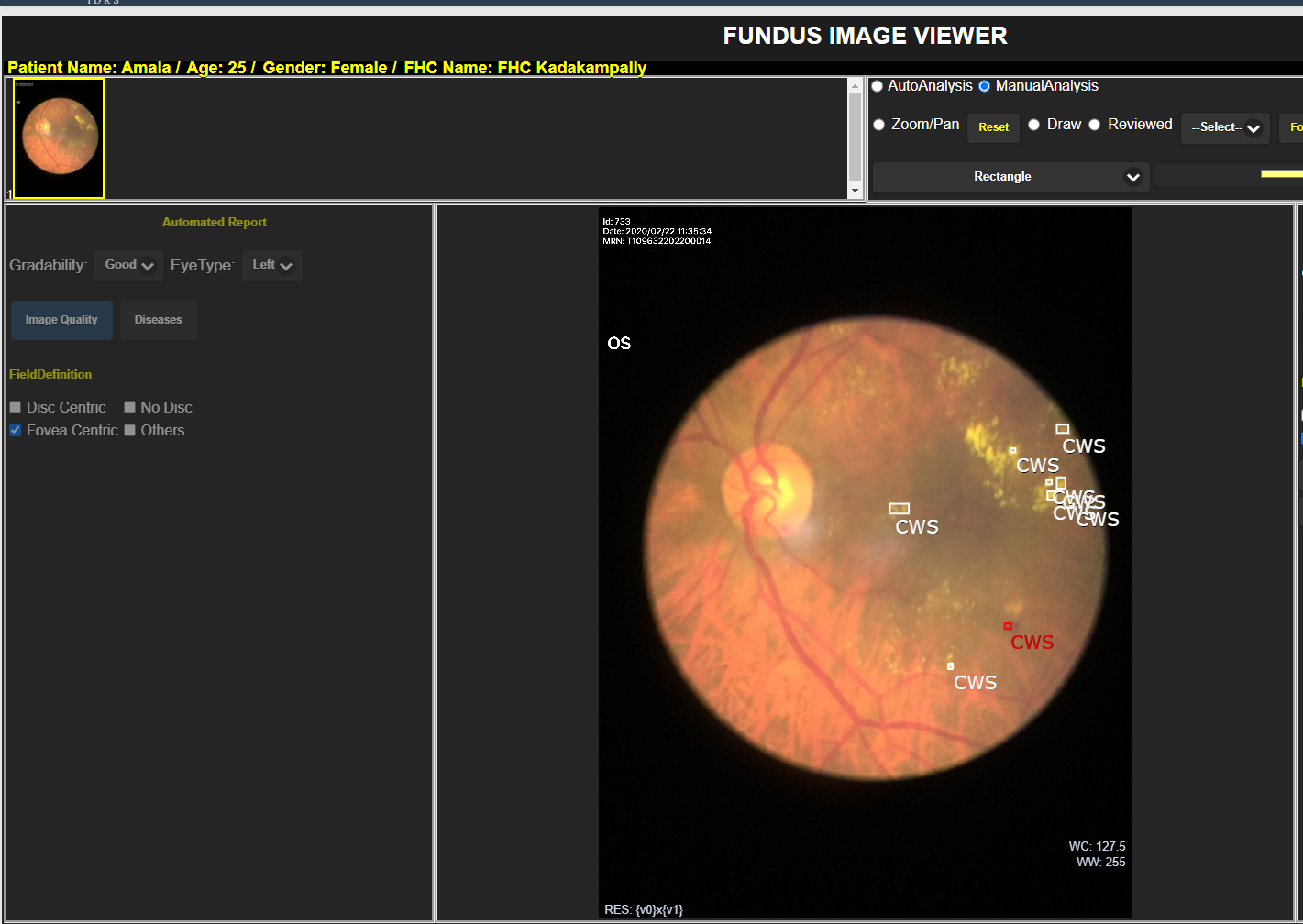Mark the Reviewed radio button

pos(1095,125)
